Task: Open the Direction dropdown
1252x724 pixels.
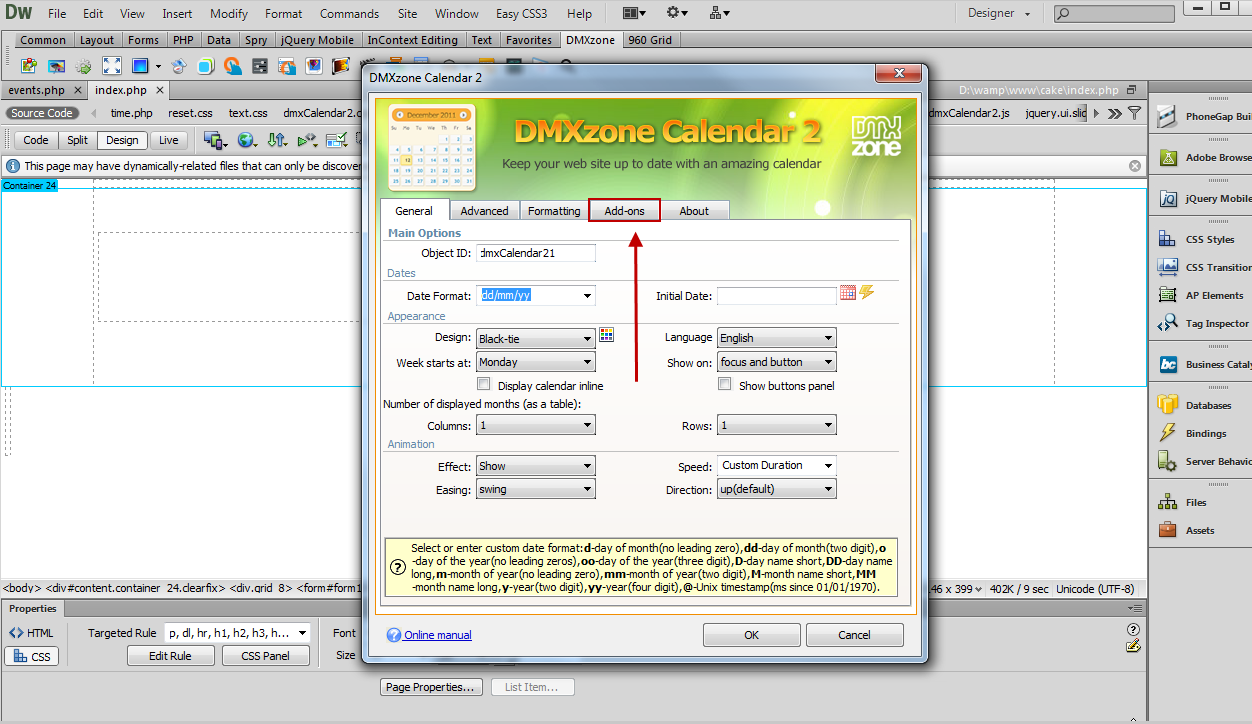Action: [777, 489]
